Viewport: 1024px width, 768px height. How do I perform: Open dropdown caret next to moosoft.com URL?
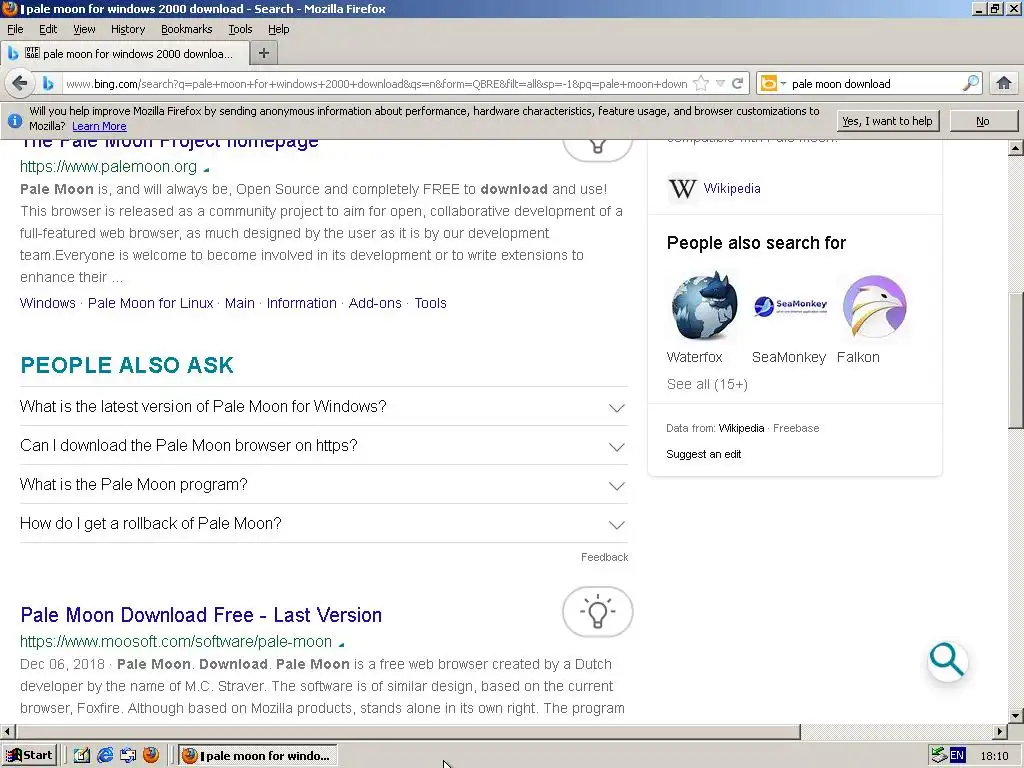pos(341,644)
